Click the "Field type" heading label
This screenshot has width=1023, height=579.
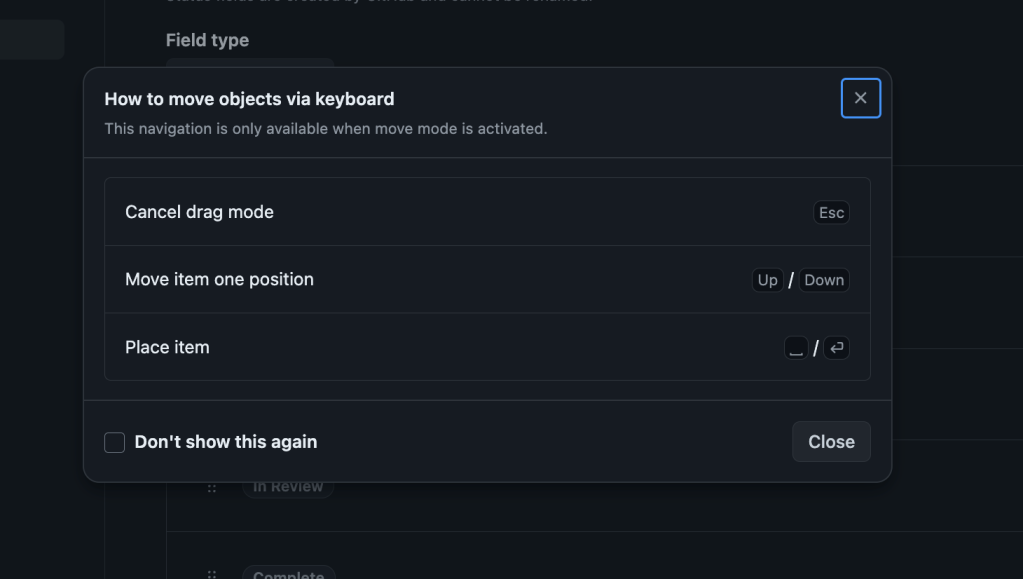click(x=207, y=40)
